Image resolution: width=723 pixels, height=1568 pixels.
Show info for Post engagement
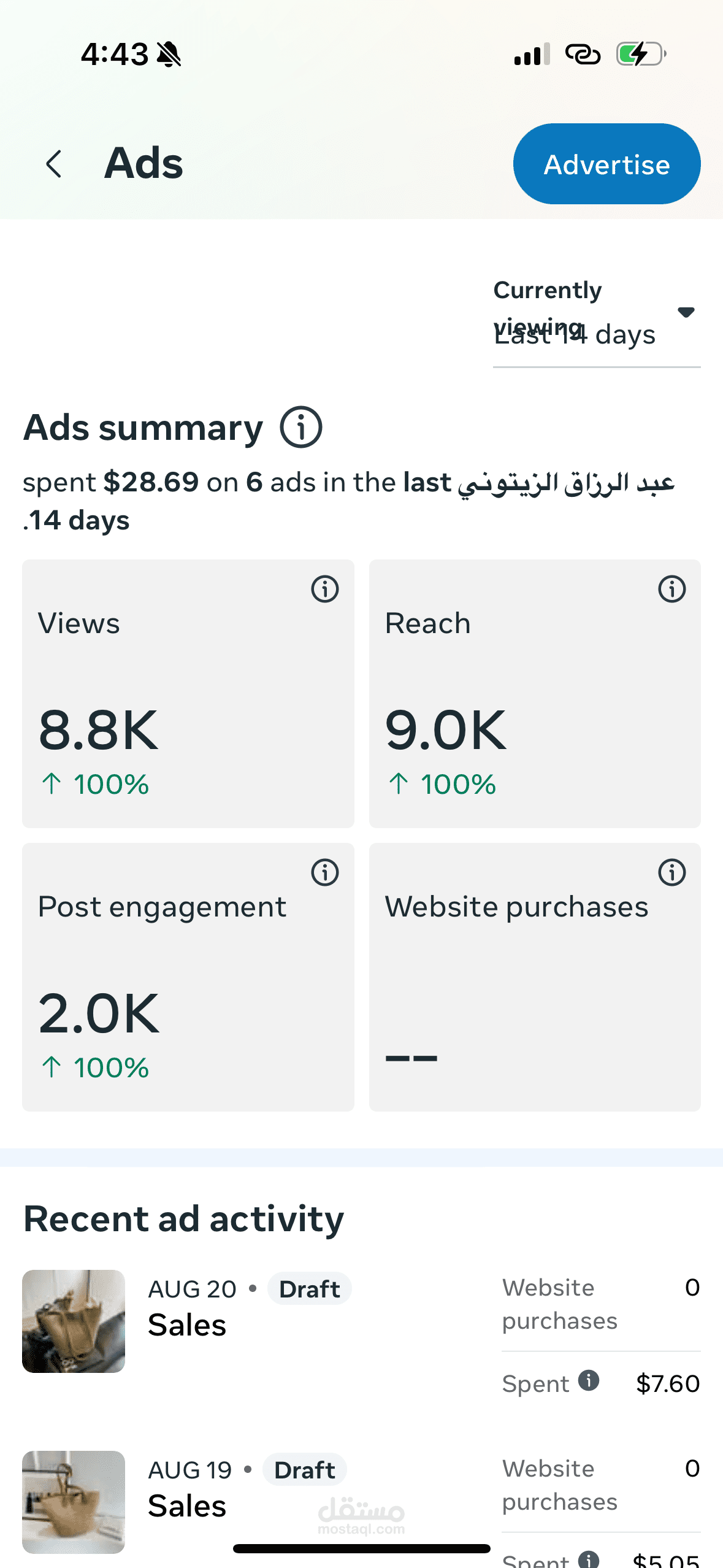325,872
